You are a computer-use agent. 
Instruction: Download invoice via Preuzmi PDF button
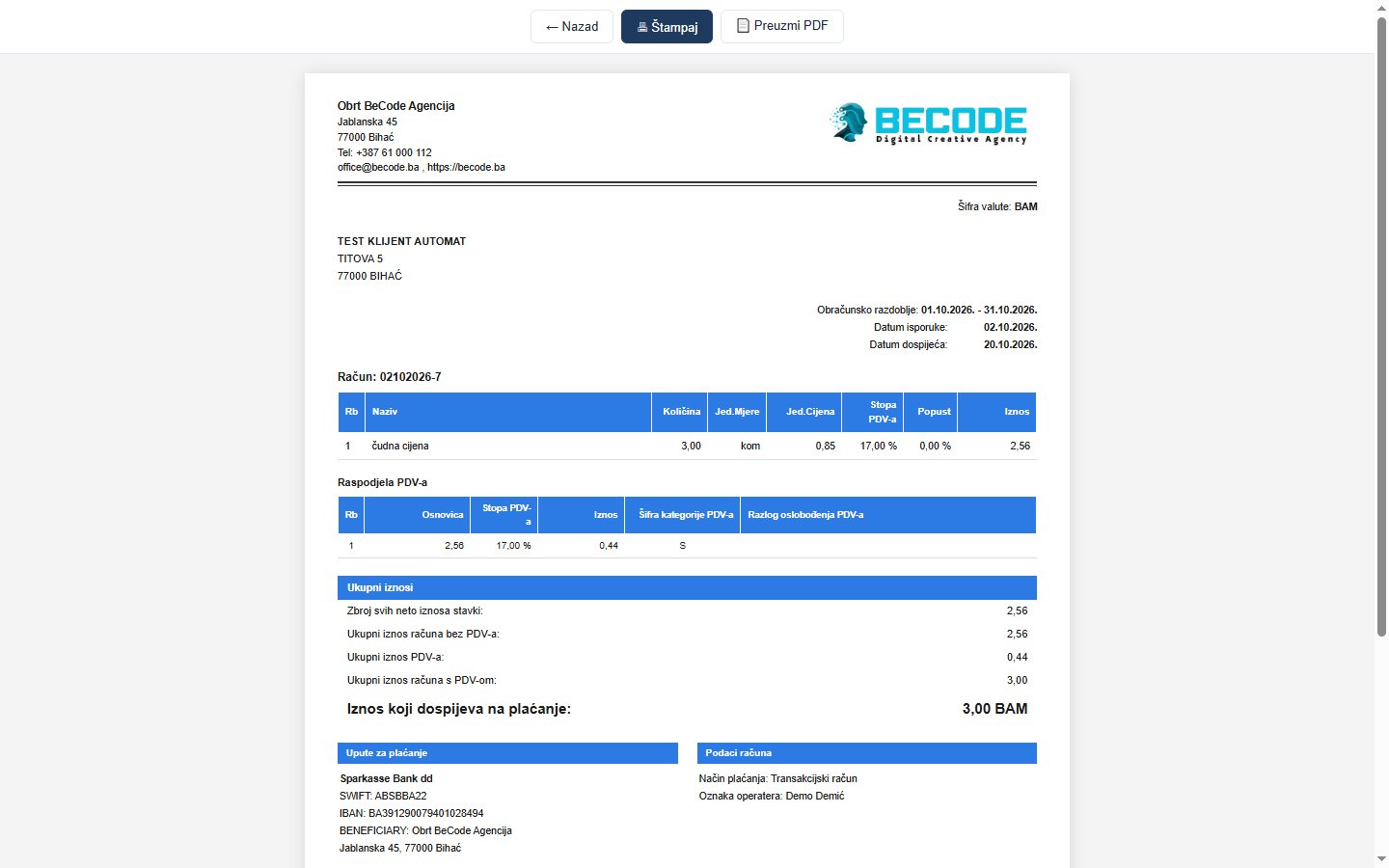(782, 26)
